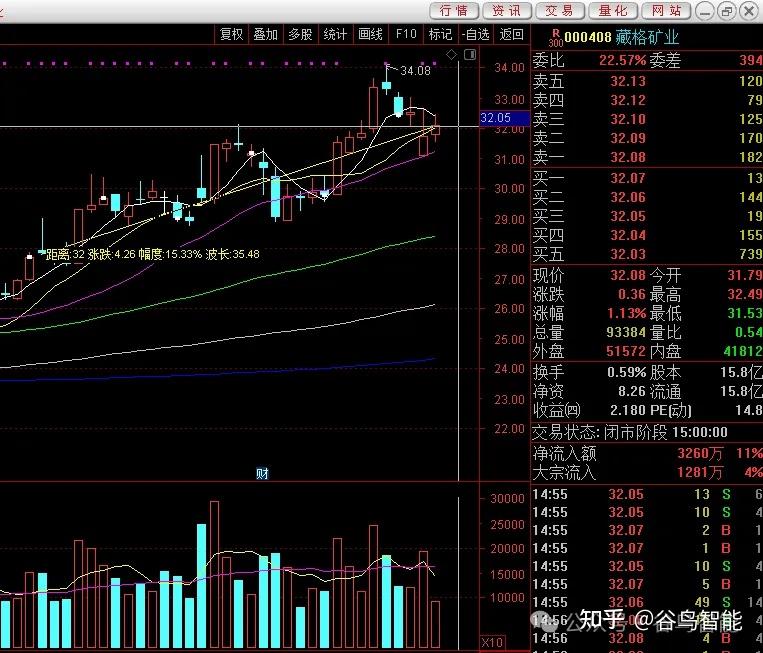The width and height of the screenshot is (763, 653).
Task: Open the 资讯 news menu
Action: click(506, 11)
